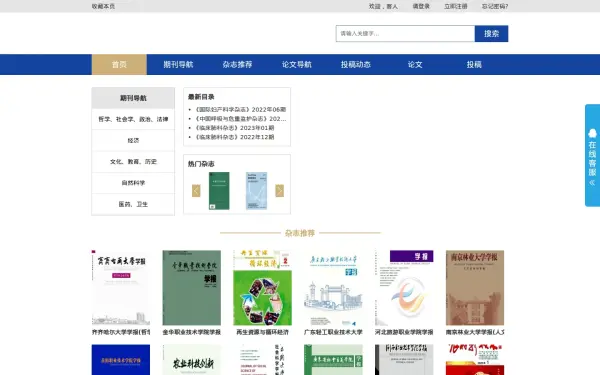Open the 论文 navigation item
The width and height of the screenshot is (600, 375).
[x=415, y=64]
